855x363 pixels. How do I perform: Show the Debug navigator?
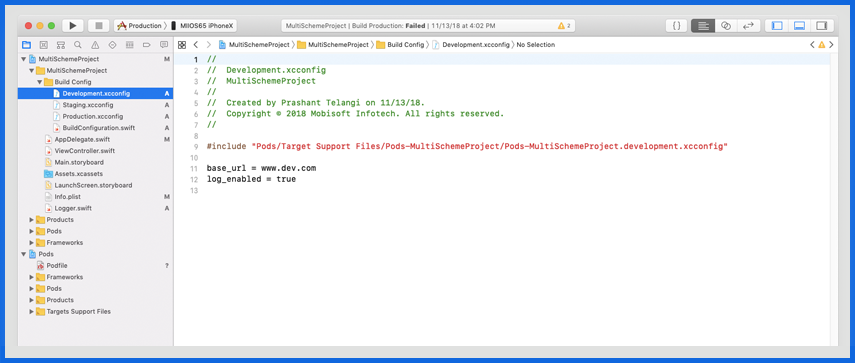[130, 45]
